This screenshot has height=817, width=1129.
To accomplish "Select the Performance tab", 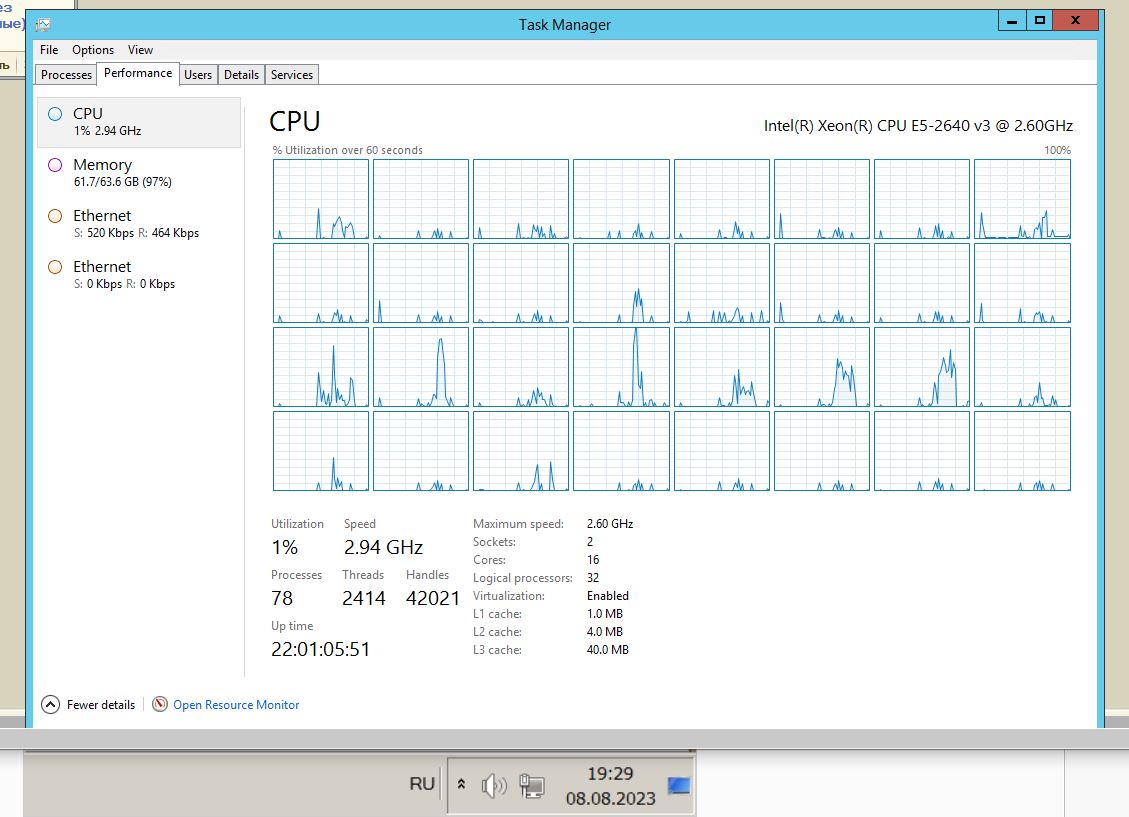I will click(x=138, y=73).
